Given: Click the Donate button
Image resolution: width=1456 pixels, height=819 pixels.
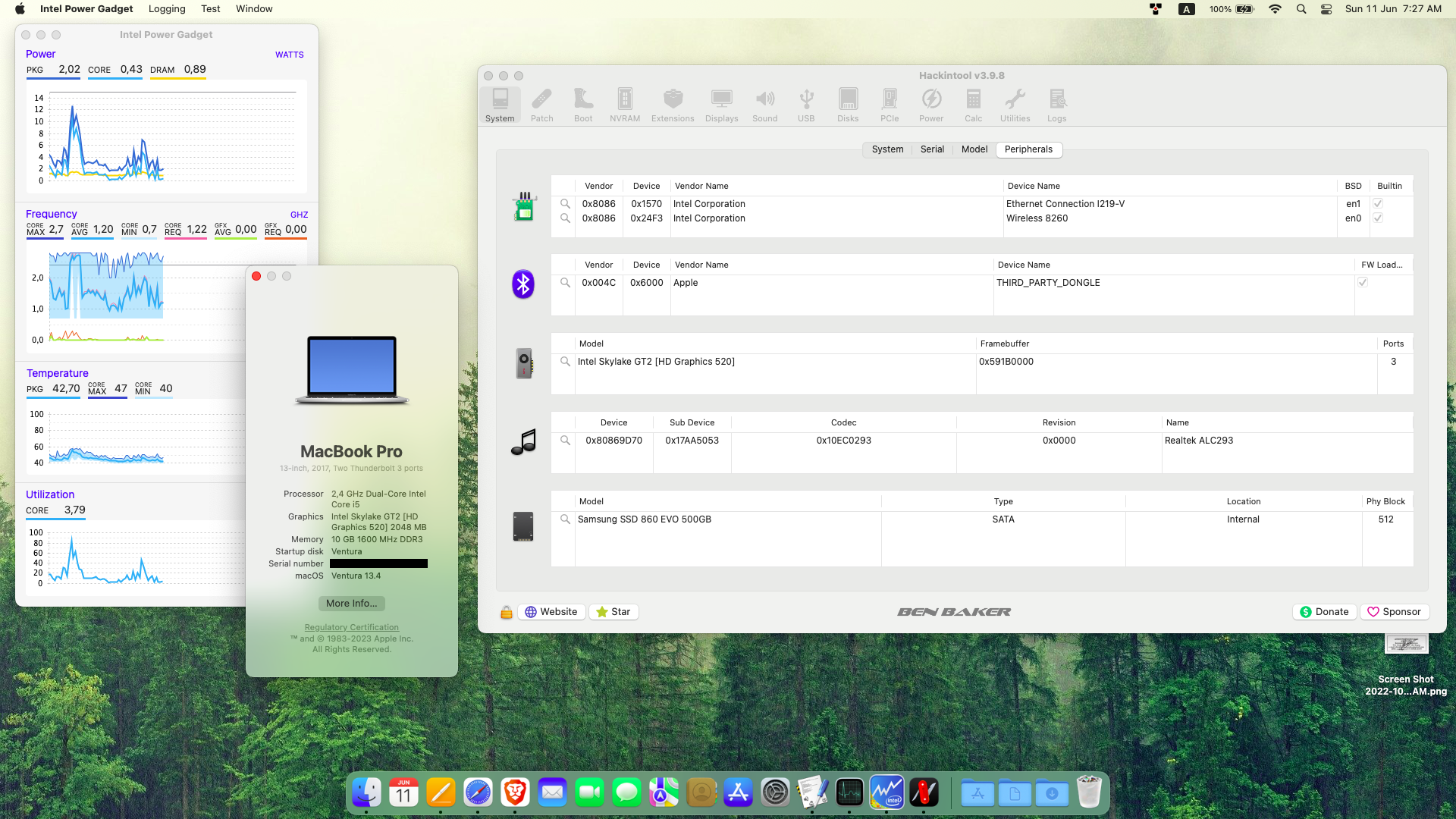Looking at the screenshot, I should click(1324, 612).
